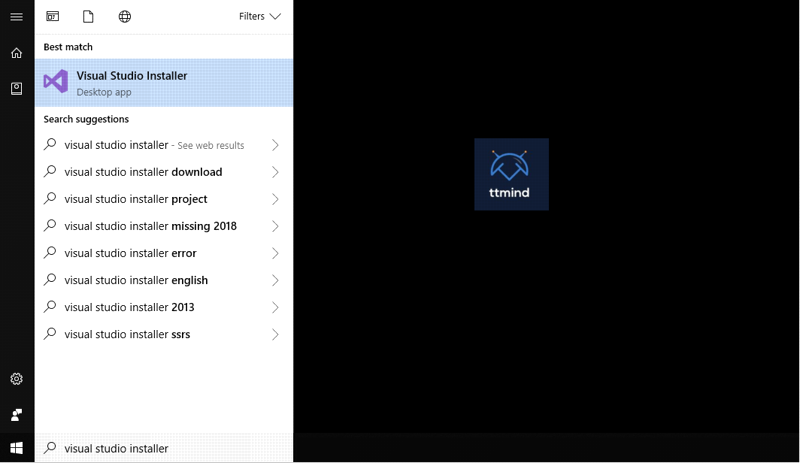Launch Visual Studio Installer best match
The image size is (800, 463).
(164, 83)
